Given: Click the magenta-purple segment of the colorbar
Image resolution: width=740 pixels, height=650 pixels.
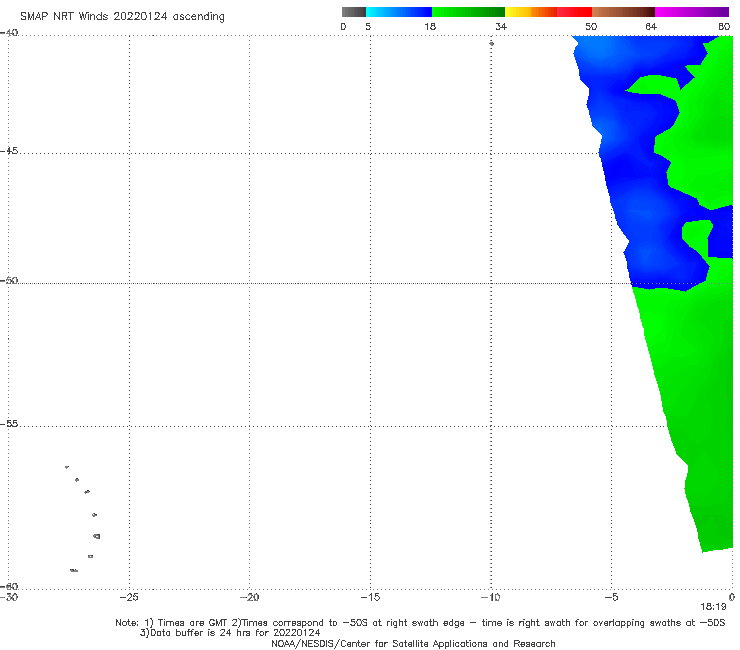Looking at the screenshot, I should 691,12.
